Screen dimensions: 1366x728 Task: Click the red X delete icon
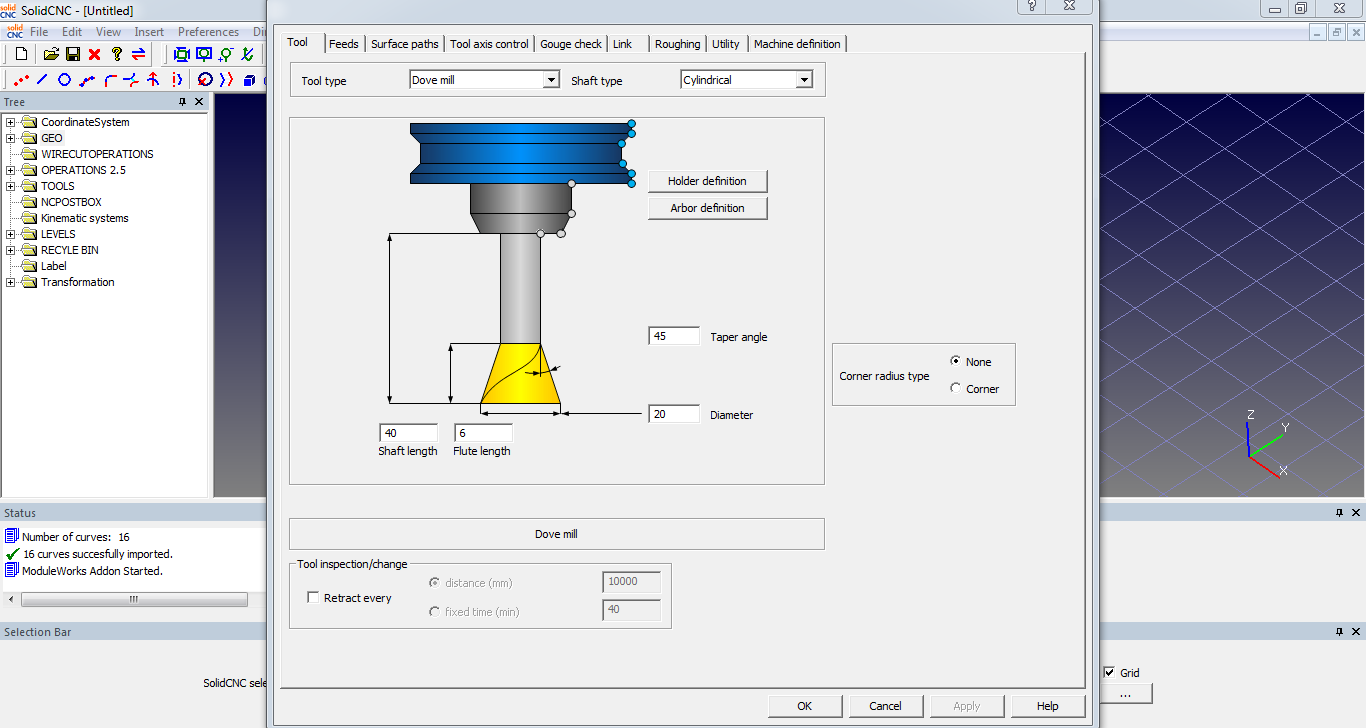tap(95, 54)
